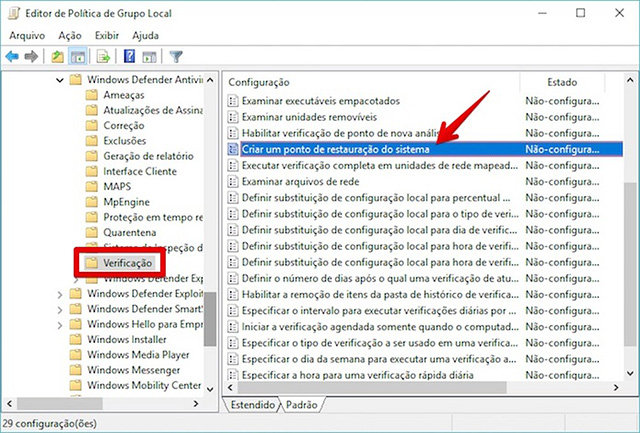Click policy icon beside Examinar arquivos de rede
Screen dimensions: 640x433
click(x=233, y=182)
